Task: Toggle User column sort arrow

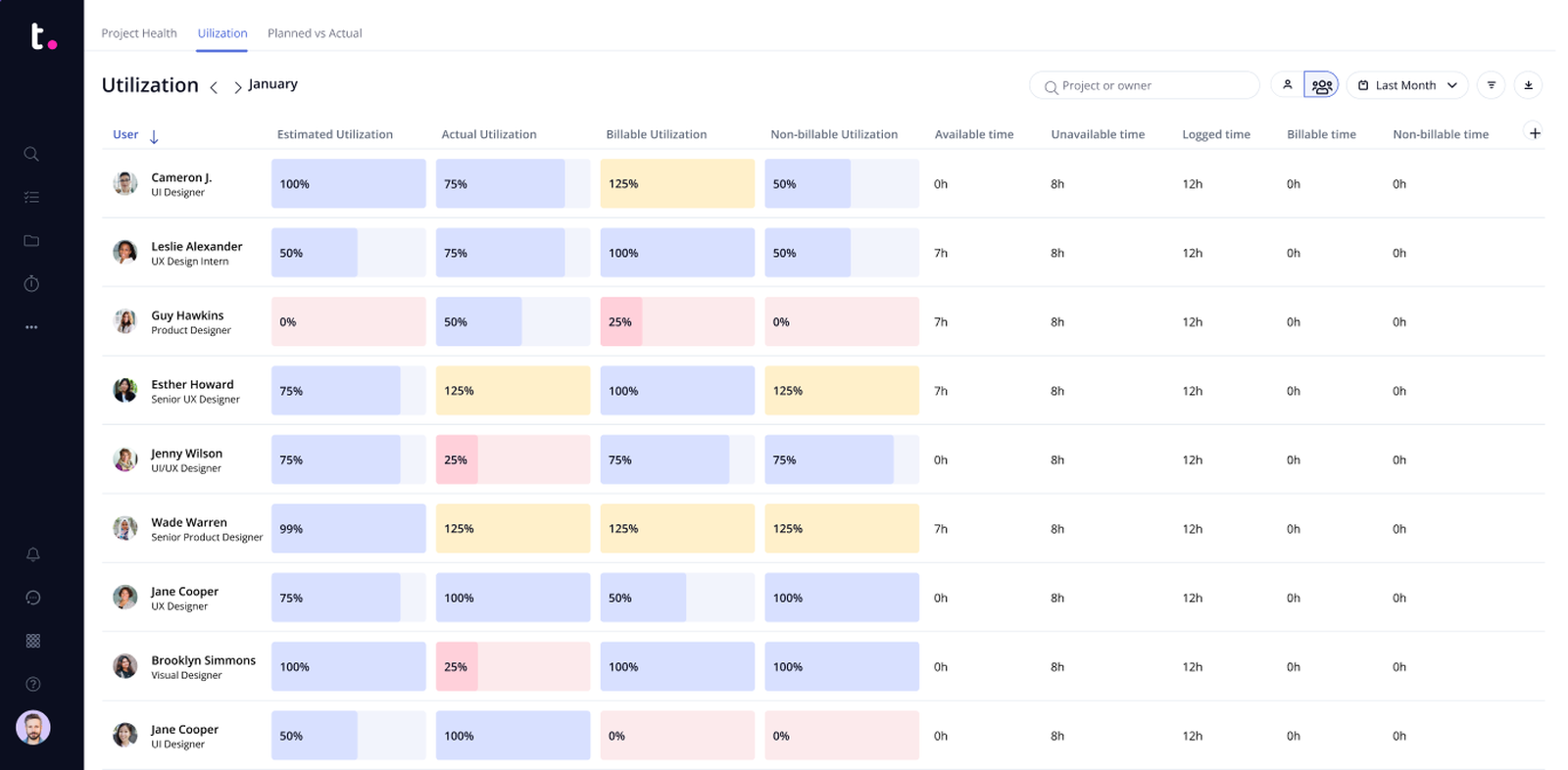Action: coord(154,136)
